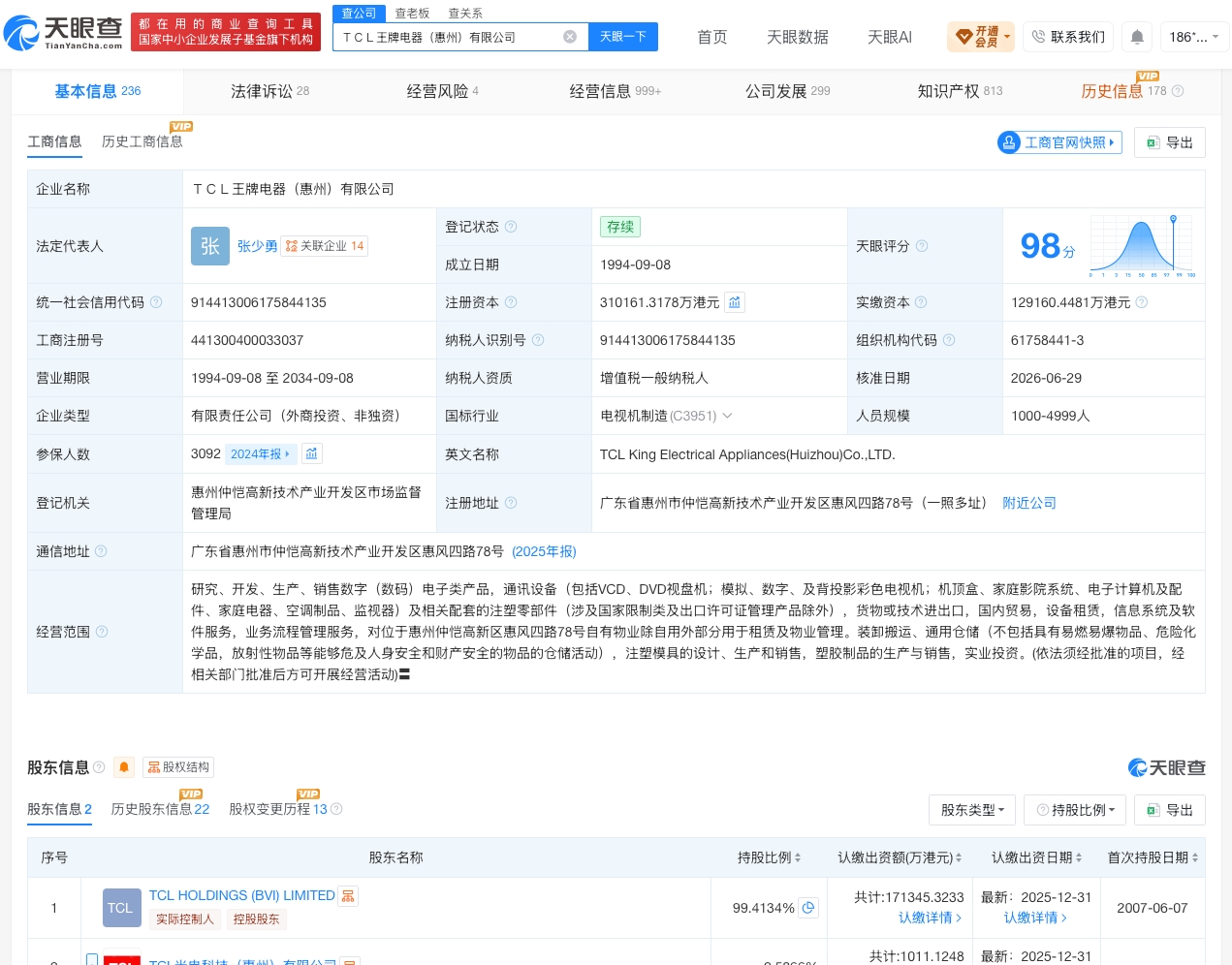Switch to the 法律诉讼 tab
This screenshot has width=1232, height=965.
point(269,91)
